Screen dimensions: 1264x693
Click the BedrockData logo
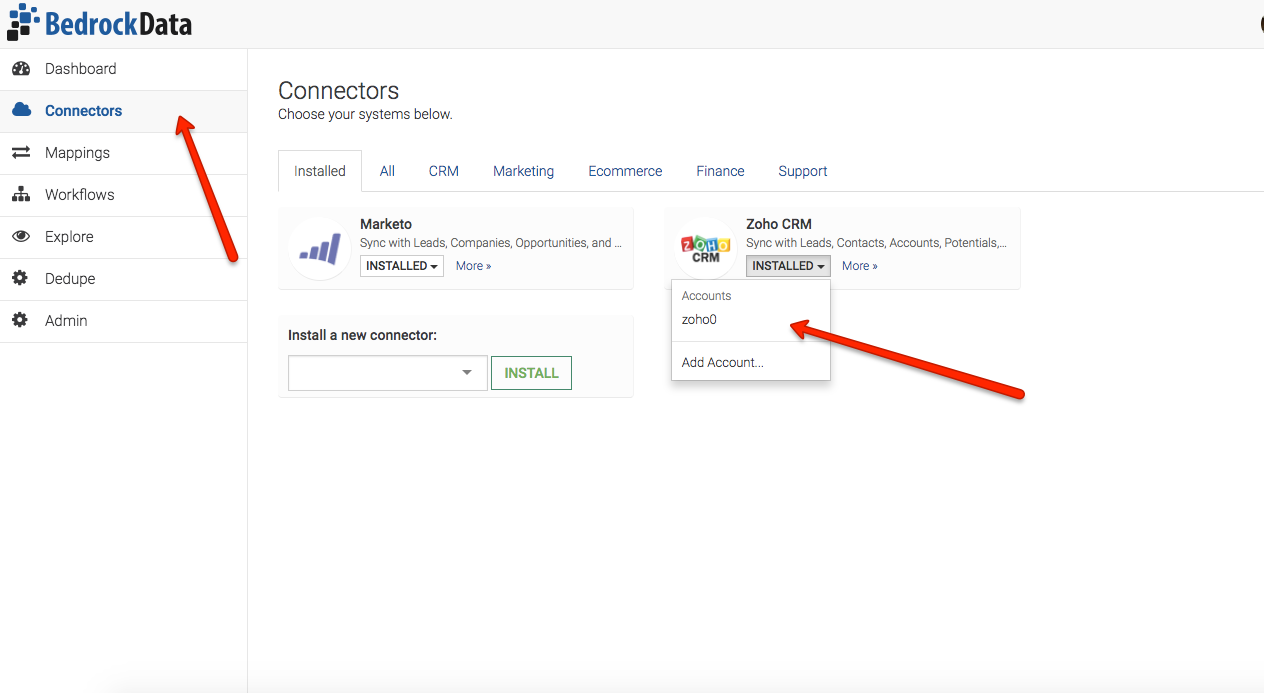click(99, 22)
